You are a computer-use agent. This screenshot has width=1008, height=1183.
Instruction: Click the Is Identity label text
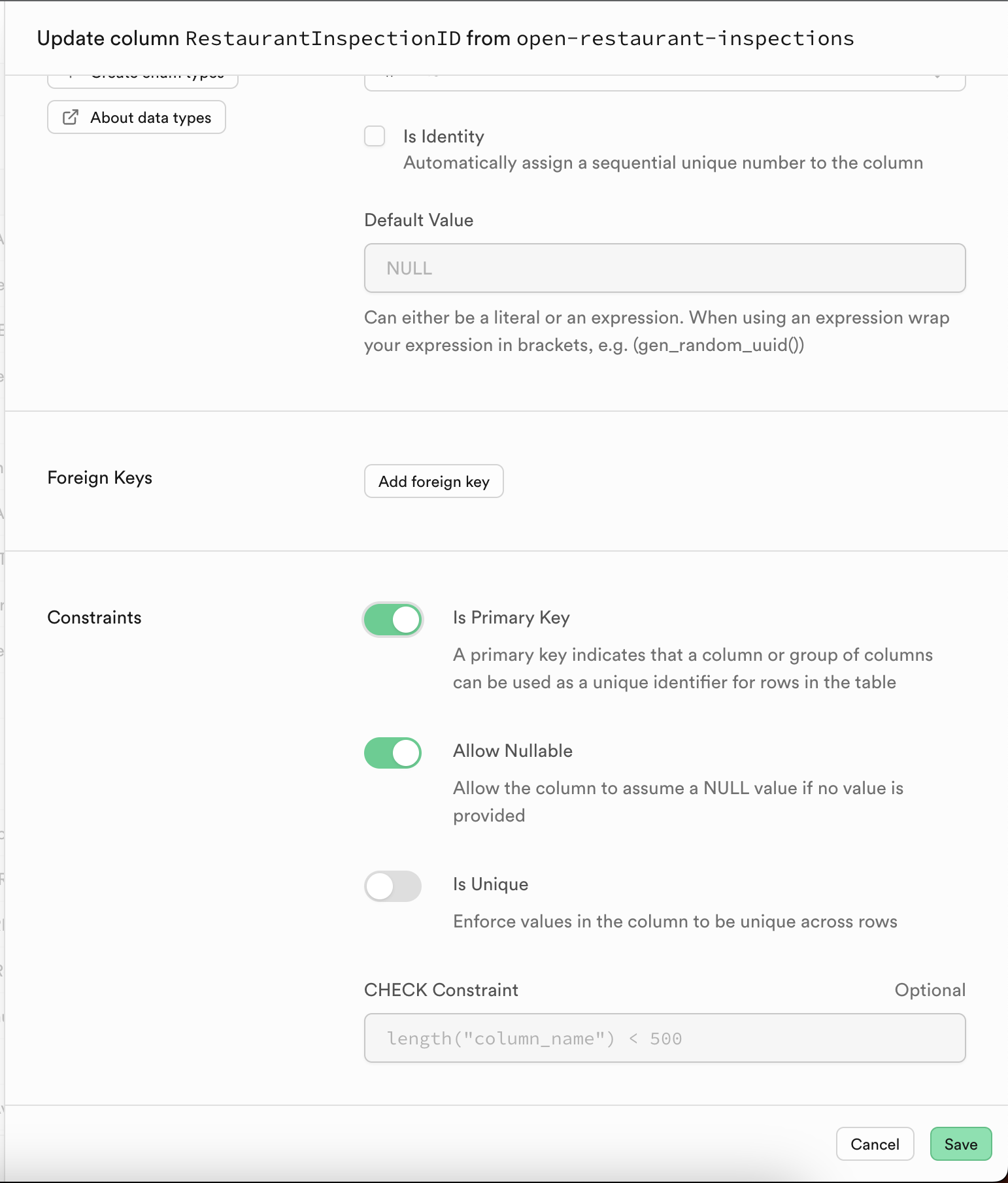(x=443, y=137)
